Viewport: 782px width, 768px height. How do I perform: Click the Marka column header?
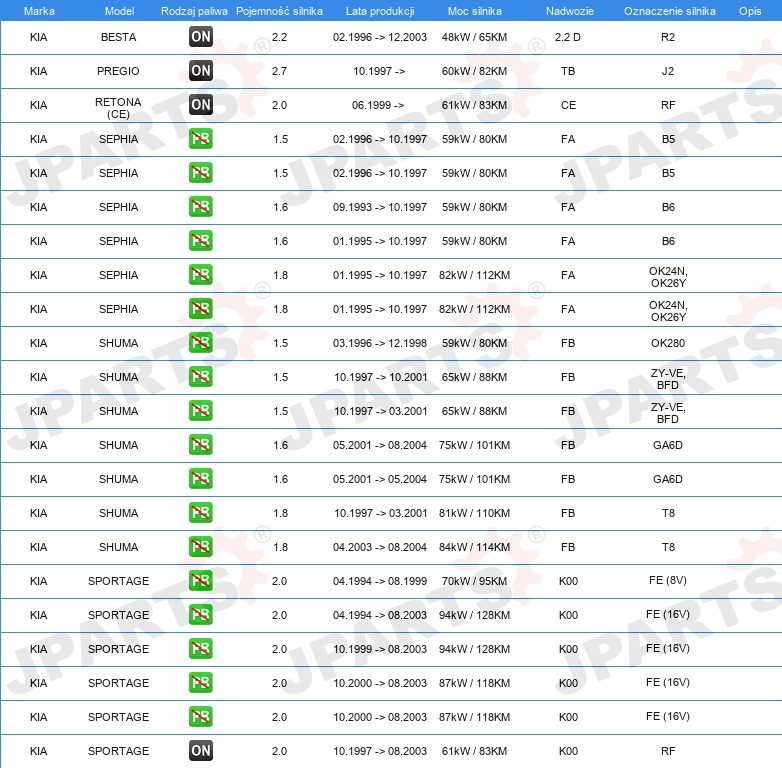(x=39, y=11)
